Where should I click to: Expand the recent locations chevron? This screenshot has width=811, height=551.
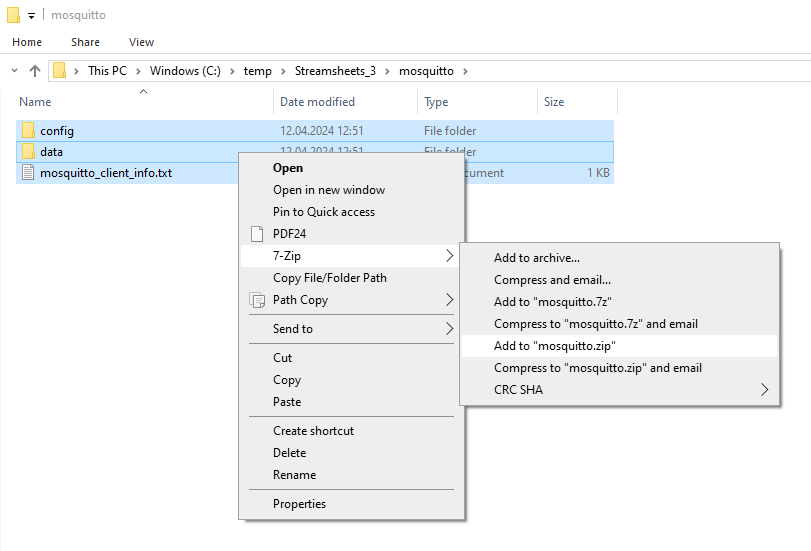click(14, 71)
